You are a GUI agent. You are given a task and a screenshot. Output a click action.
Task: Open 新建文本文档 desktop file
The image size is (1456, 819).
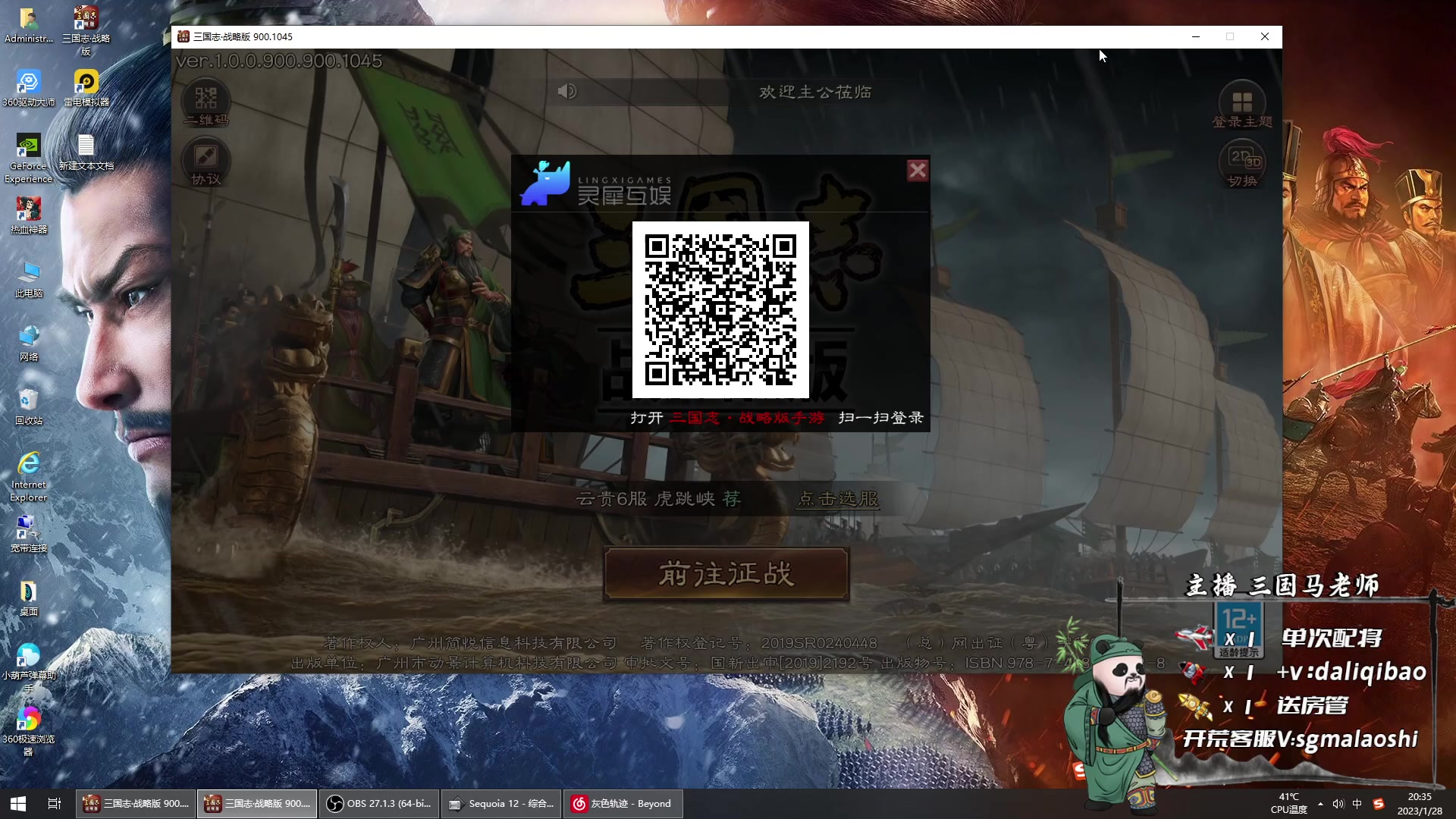pyautogui.click(x=86, y=152)
